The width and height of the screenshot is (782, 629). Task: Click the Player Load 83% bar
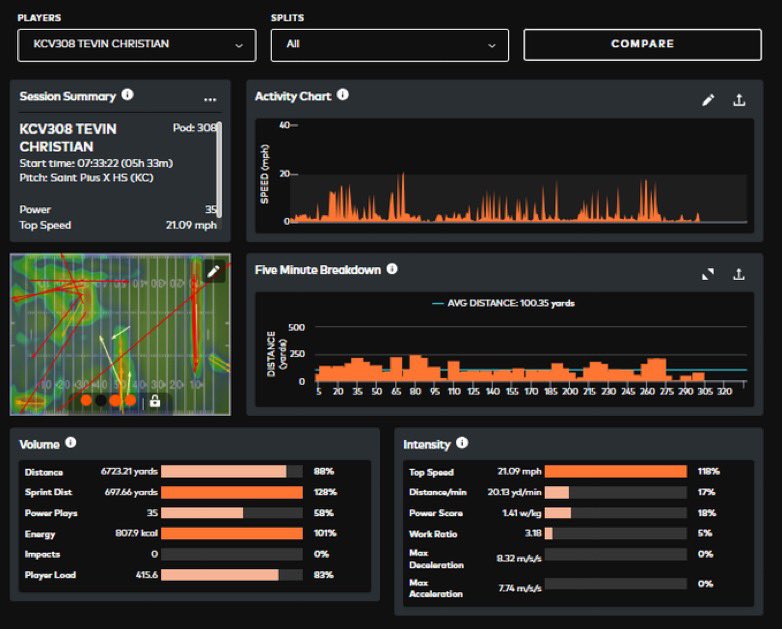click(232, 575)
